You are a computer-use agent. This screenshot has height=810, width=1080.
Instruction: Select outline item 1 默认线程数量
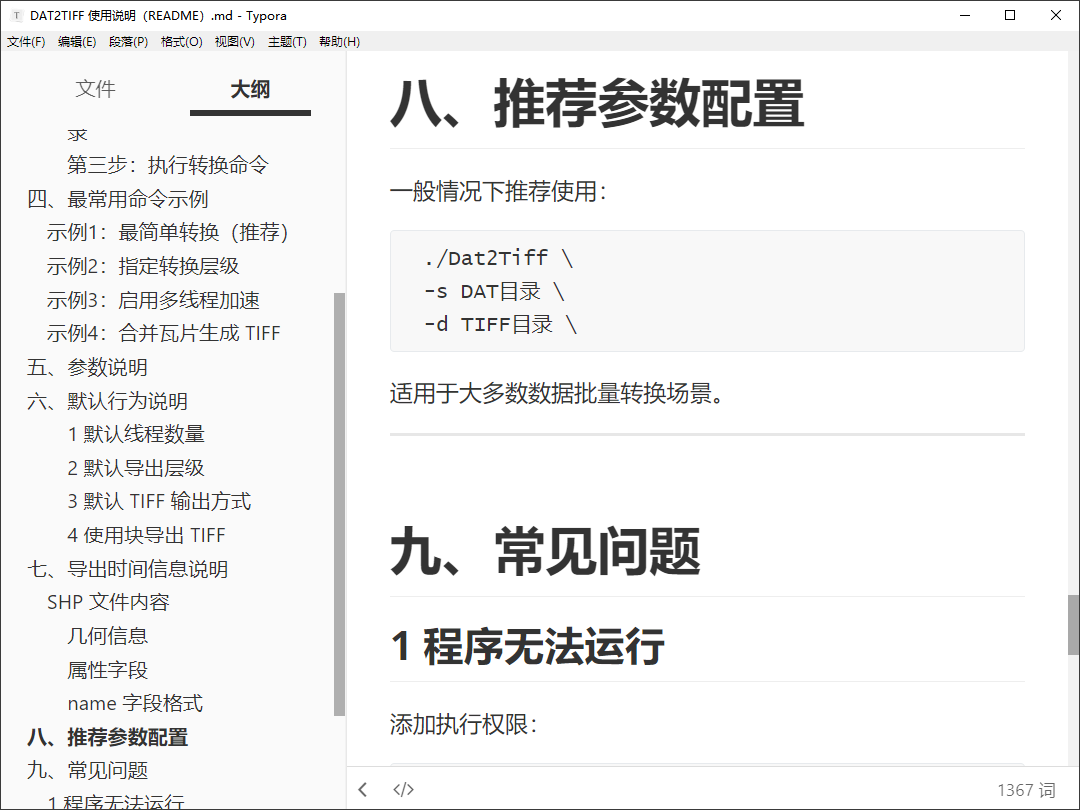[x=136, y=434]
